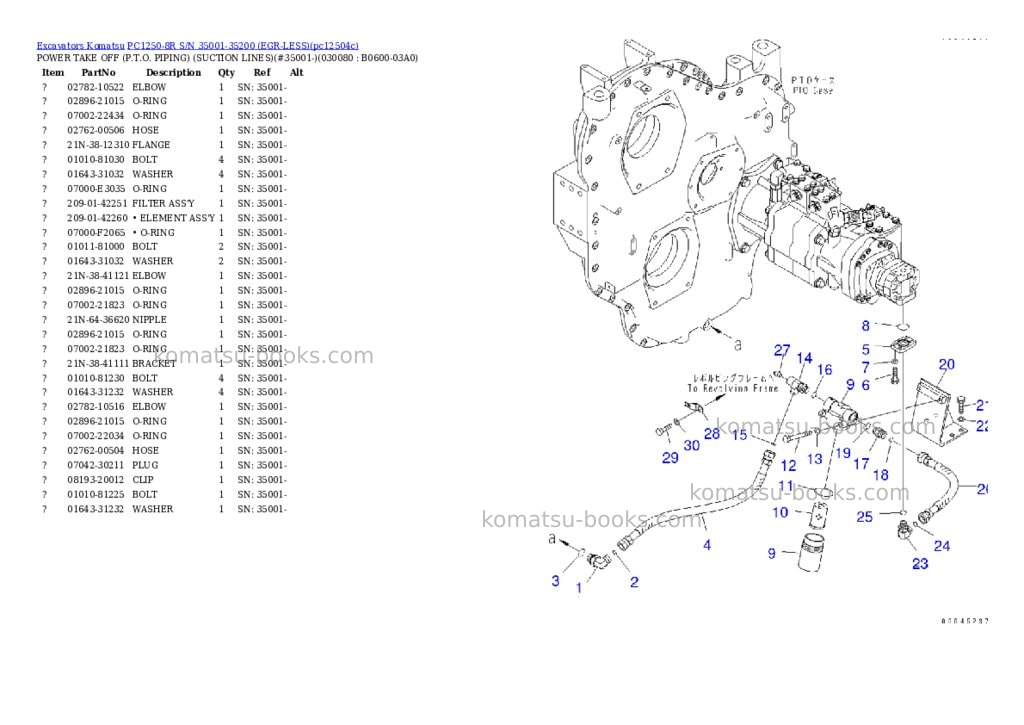Click callout number 20 in diagram

click(x=946, y=364)
